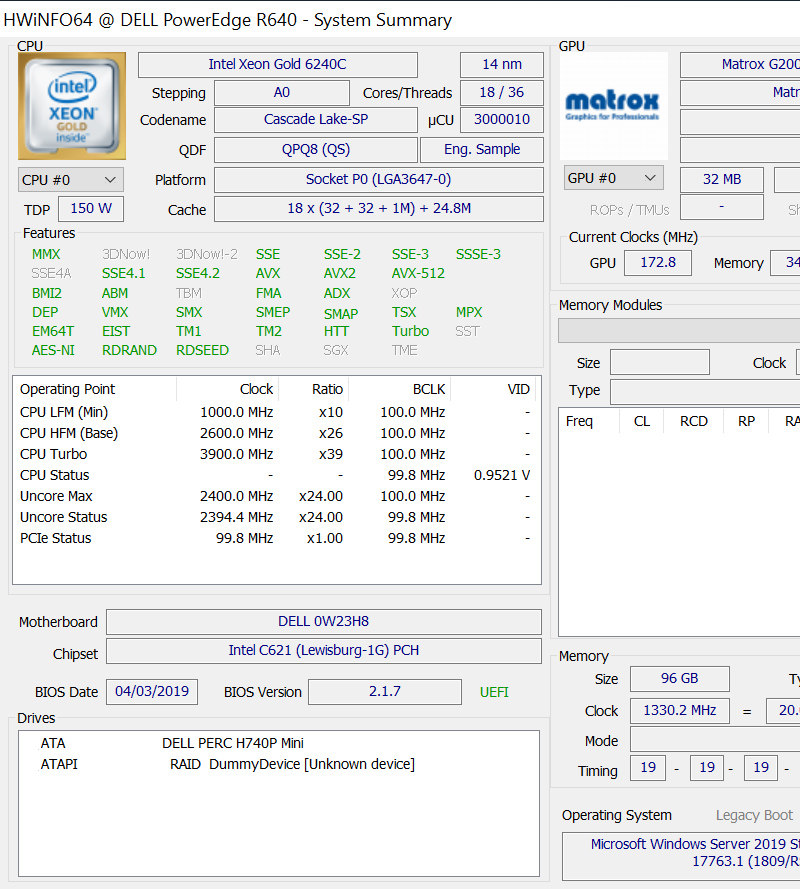
Task: Click the Cores/Threads value 18 / 36
Action: (x=502, y=92)
